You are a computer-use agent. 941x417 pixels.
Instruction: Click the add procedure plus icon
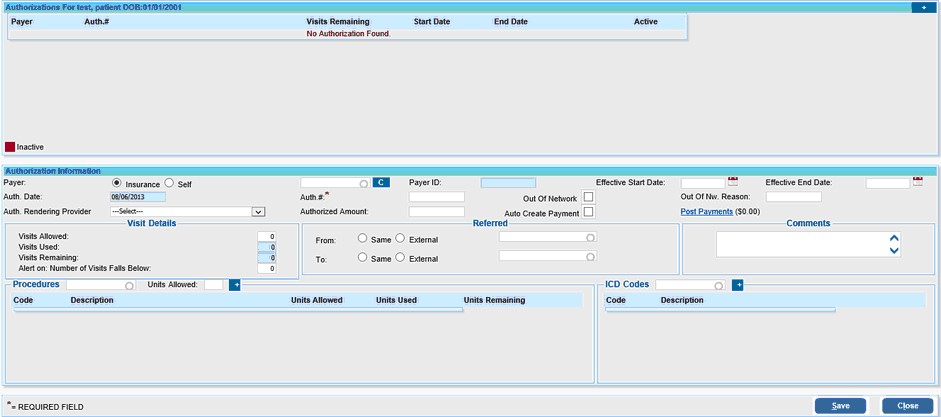pos(236,285)
